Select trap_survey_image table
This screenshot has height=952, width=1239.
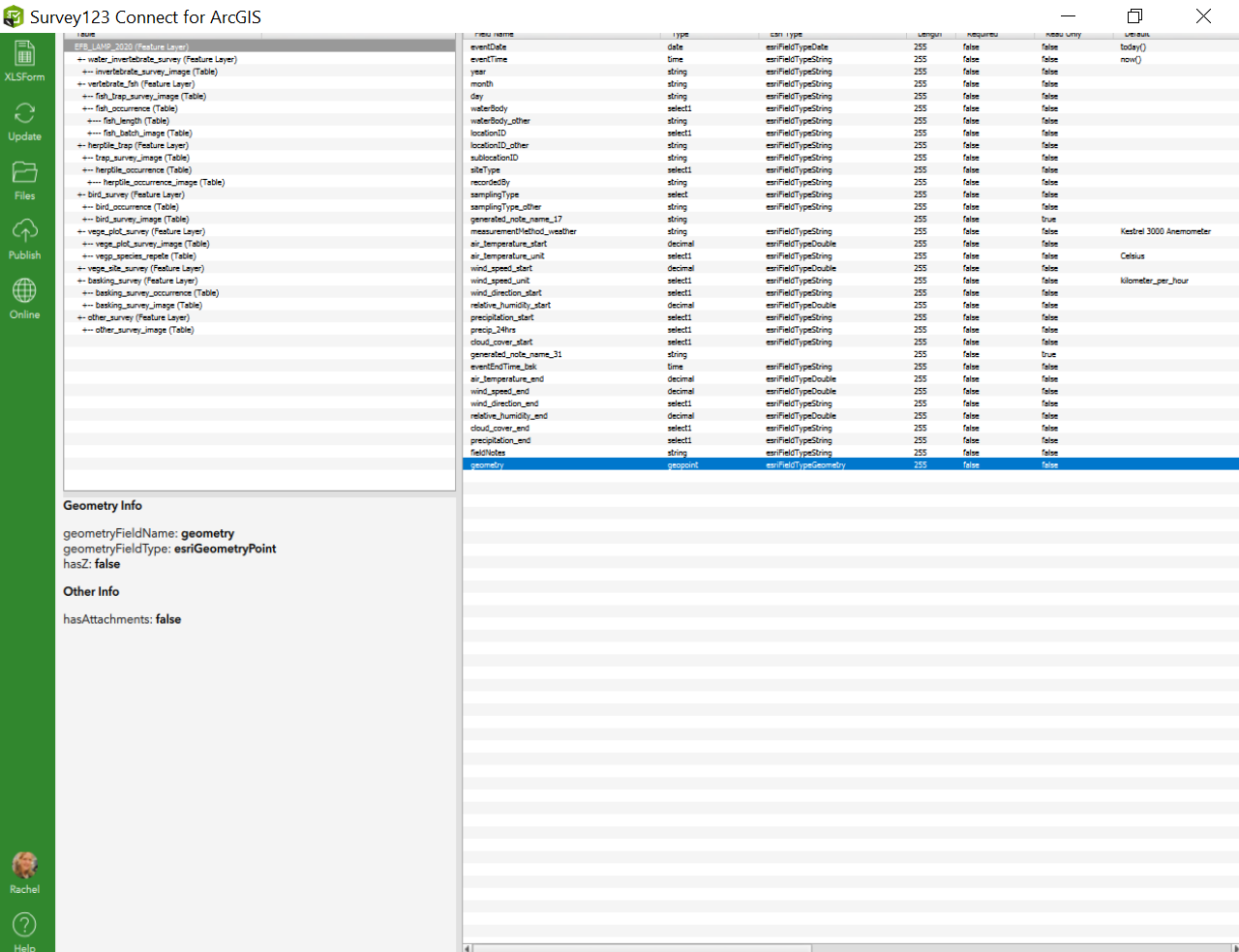[142, 158]
